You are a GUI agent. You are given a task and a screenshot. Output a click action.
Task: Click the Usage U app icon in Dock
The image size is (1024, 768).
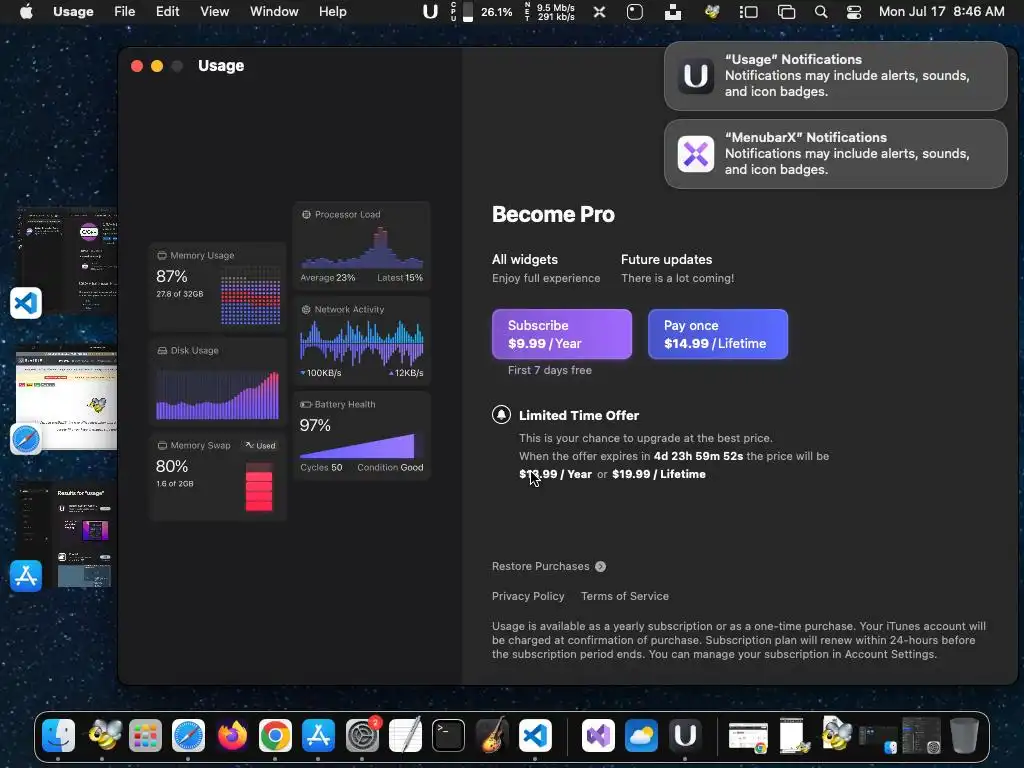[684, 735]
